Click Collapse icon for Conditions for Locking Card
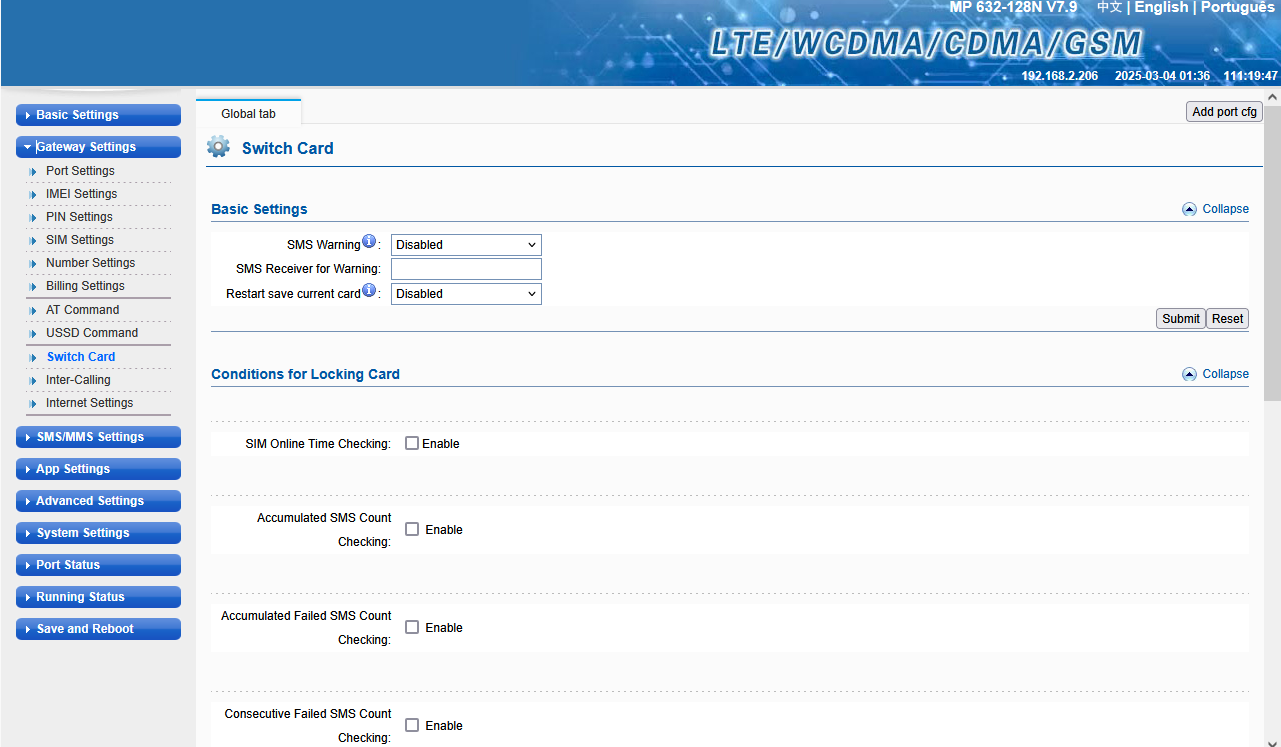Screen dimensions: 1281x747 pos(1189,374)
